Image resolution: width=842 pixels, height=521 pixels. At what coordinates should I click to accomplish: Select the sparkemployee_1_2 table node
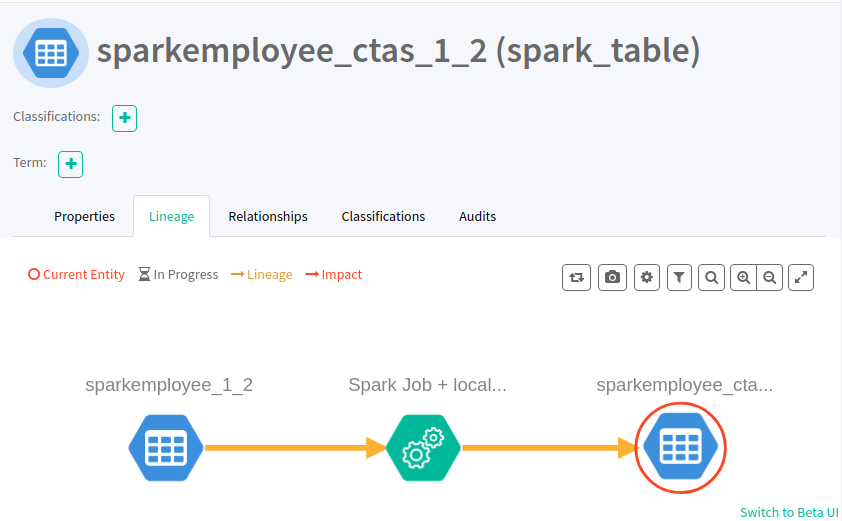click(x=166, y=447)
